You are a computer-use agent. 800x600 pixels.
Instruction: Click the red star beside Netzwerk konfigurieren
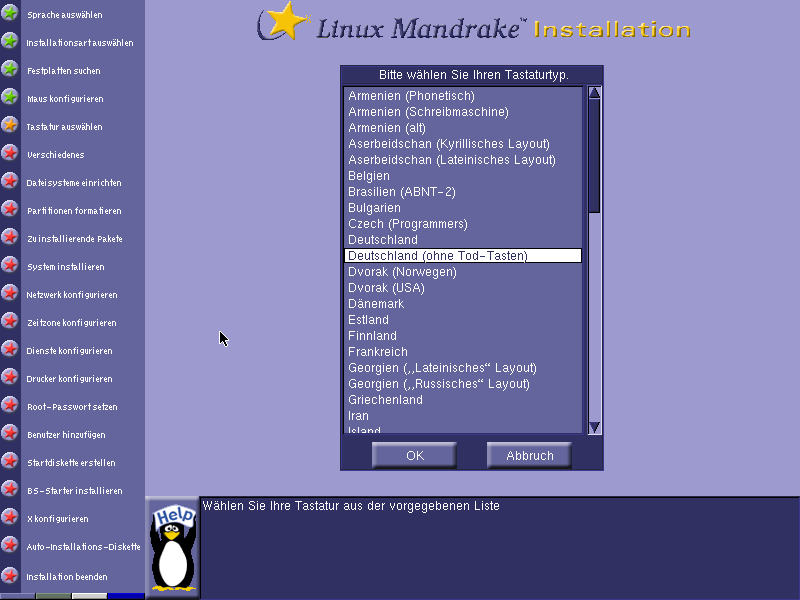click(x=10, y=293)
